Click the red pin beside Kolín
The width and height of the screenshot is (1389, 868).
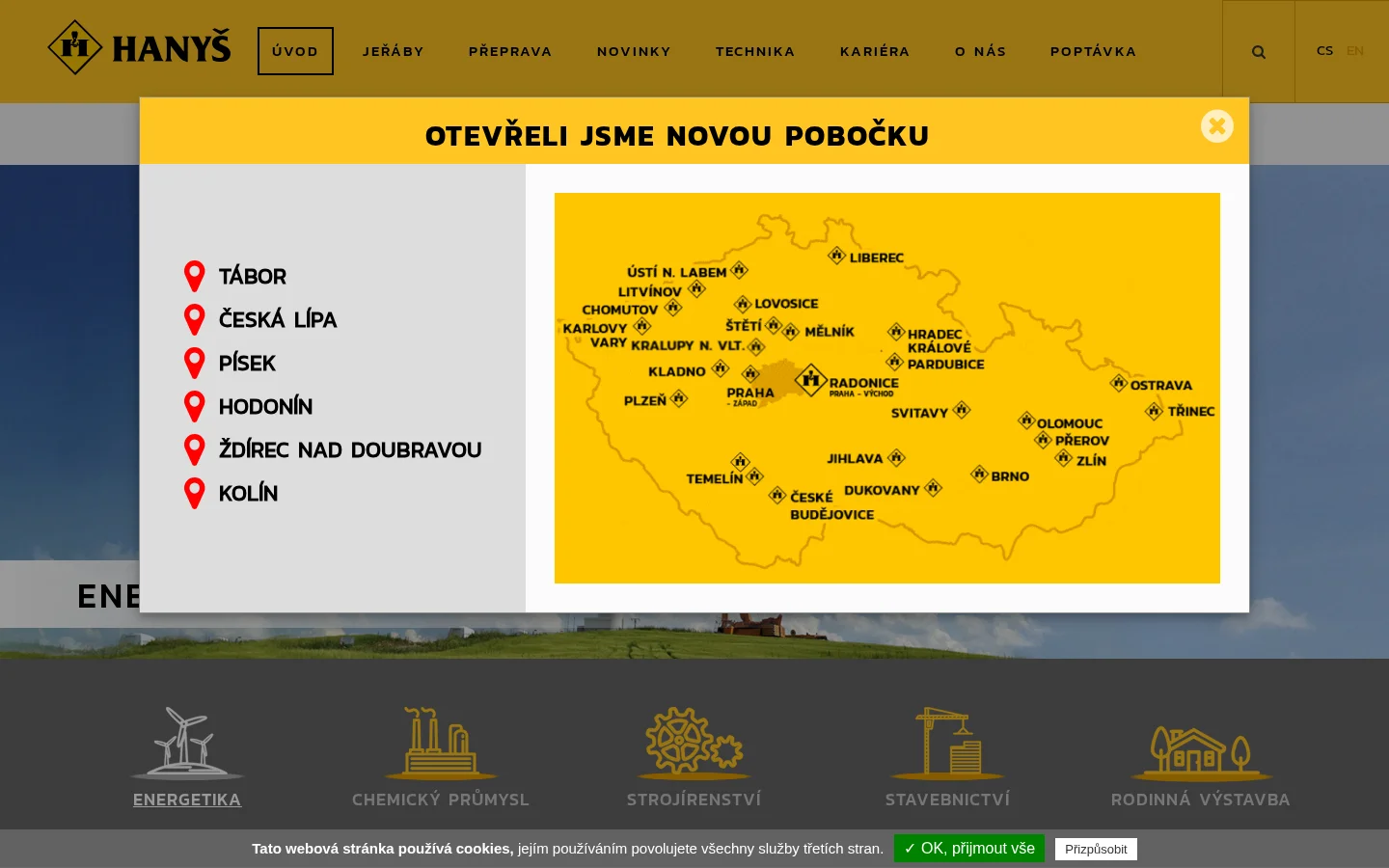pos(195,494)
